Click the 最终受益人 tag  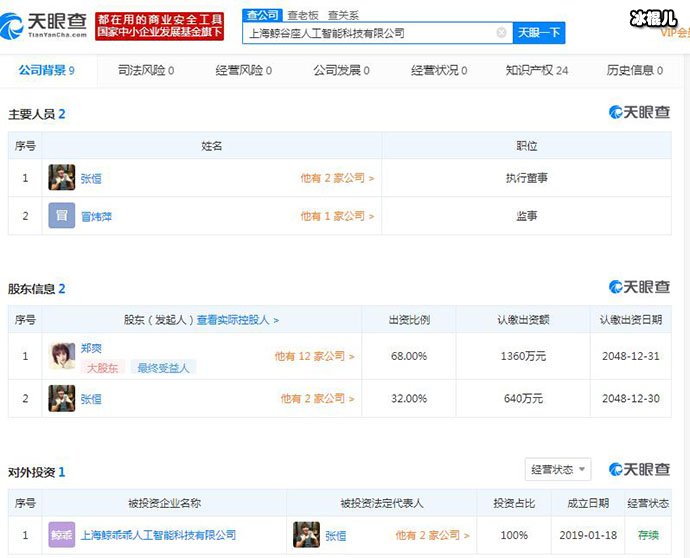coord(163,367)
